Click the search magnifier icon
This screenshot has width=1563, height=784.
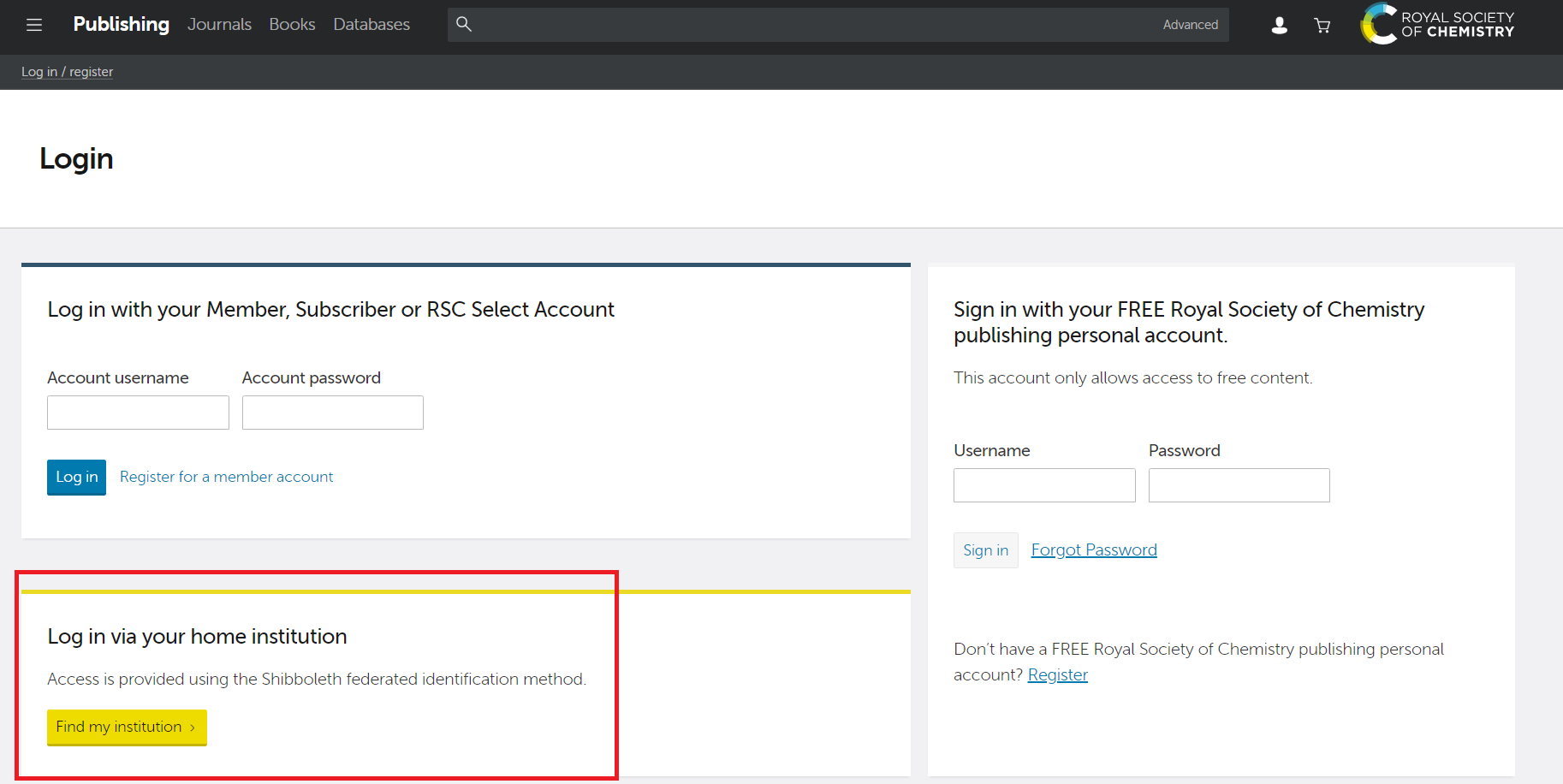pyautogui.click(x=464, y=24)
